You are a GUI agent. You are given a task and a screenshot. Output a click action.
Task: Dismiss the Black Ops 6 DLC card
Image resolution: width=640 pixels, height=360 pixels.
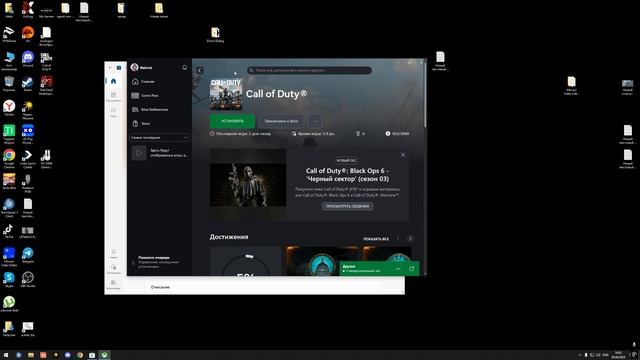click(x=403, y=155)
